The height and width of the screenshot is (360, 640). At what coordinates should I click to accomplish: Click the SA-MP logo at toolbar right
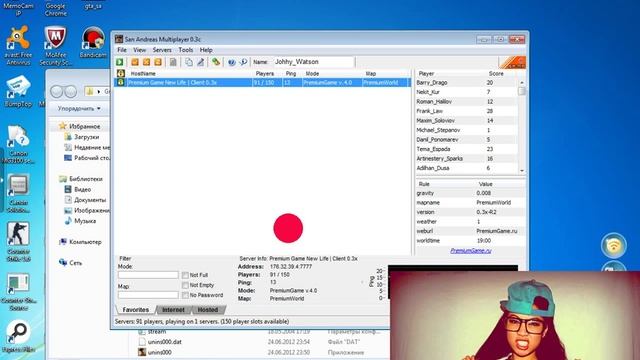point(512,62)
